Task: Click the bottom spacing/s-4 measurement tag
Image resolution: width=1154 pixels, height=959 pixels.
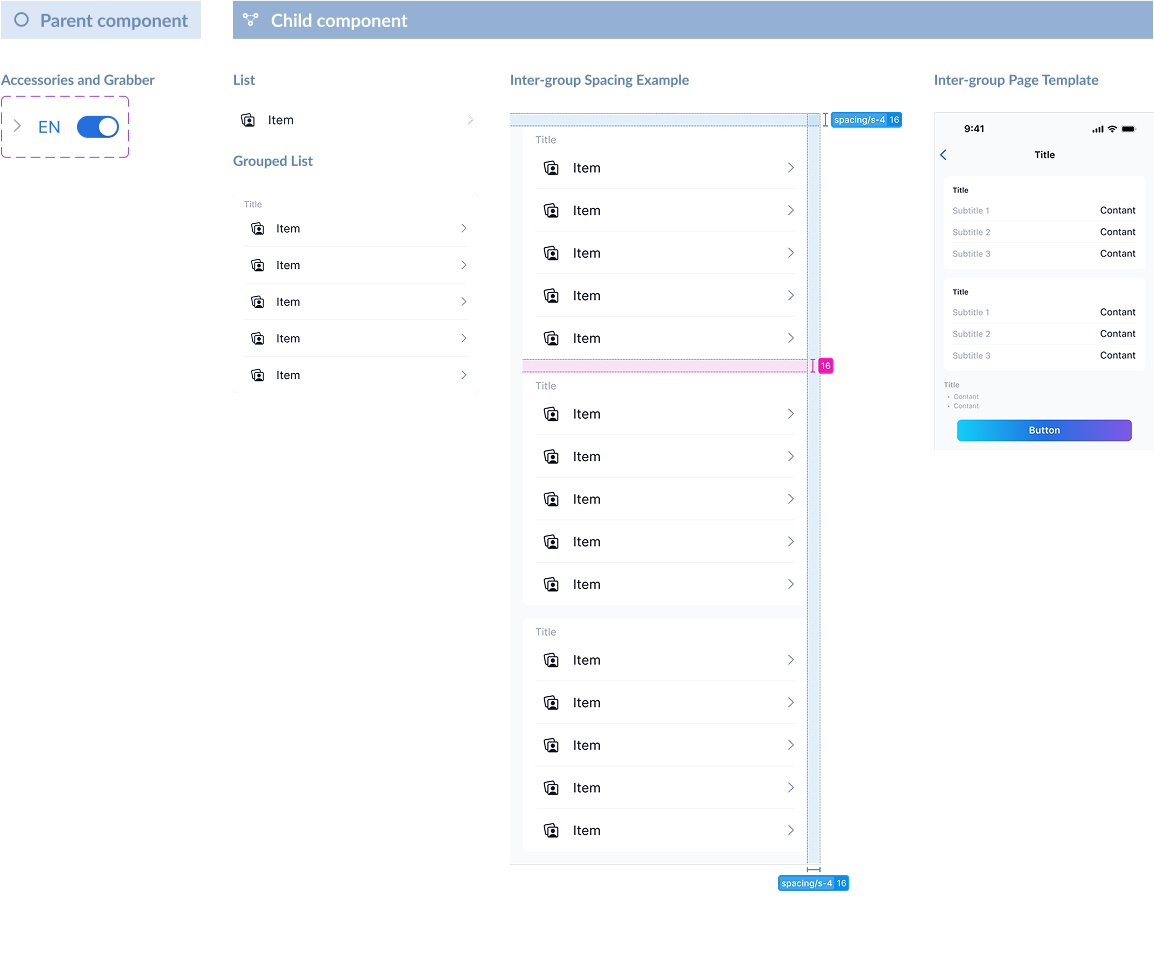Action: tap(813, 883)
